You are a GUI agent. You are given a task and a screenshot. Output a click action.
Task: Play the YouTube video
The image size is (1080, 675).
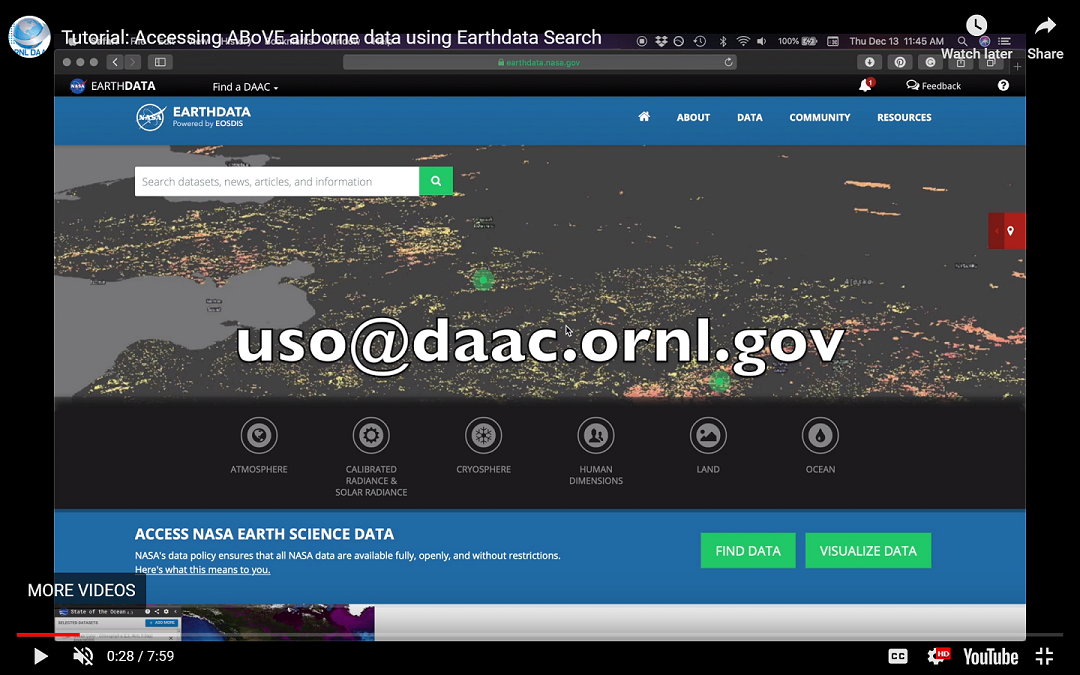pos(41,656)
